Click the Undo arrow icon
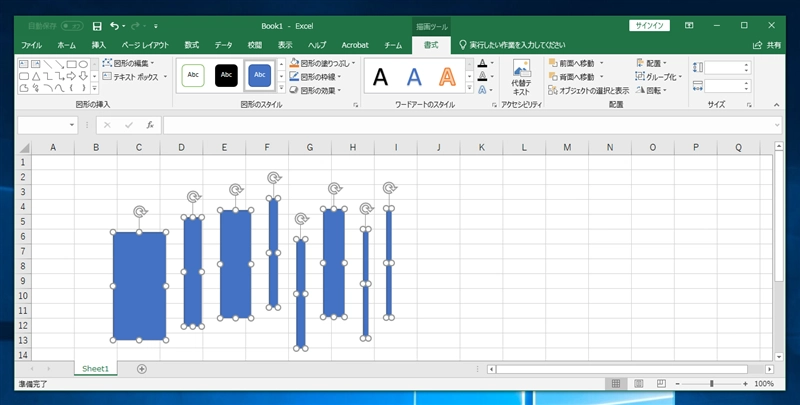 pyautogui.click(x=115, y=25)
